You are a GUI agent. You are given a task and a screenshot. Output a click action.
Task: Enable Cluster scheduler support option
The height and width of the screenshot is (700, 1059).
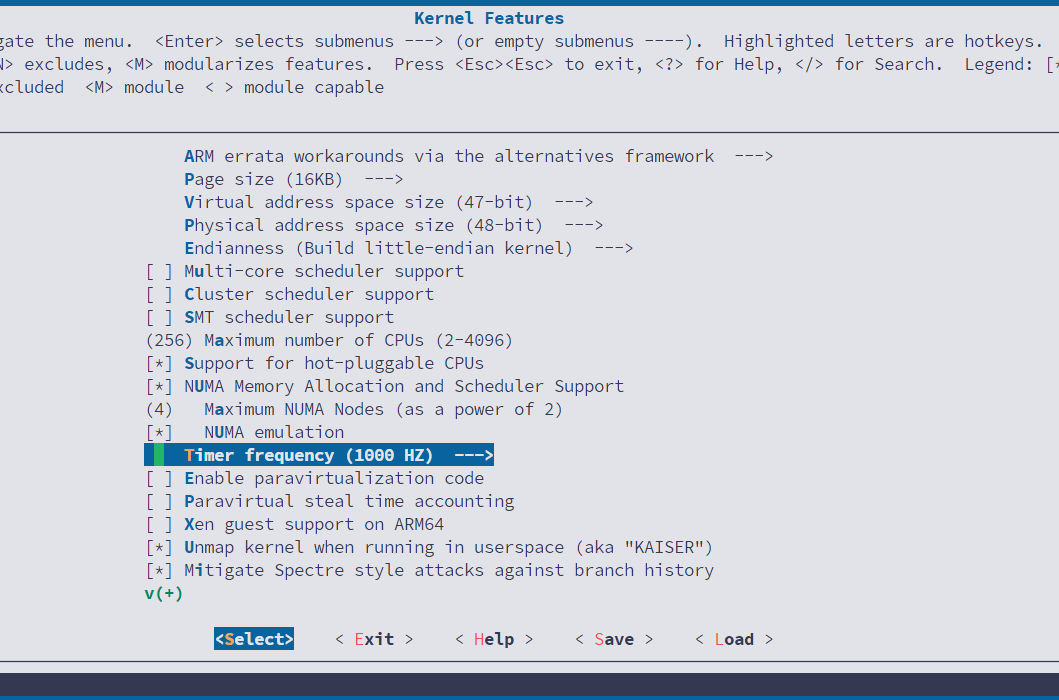coord(159,294)
